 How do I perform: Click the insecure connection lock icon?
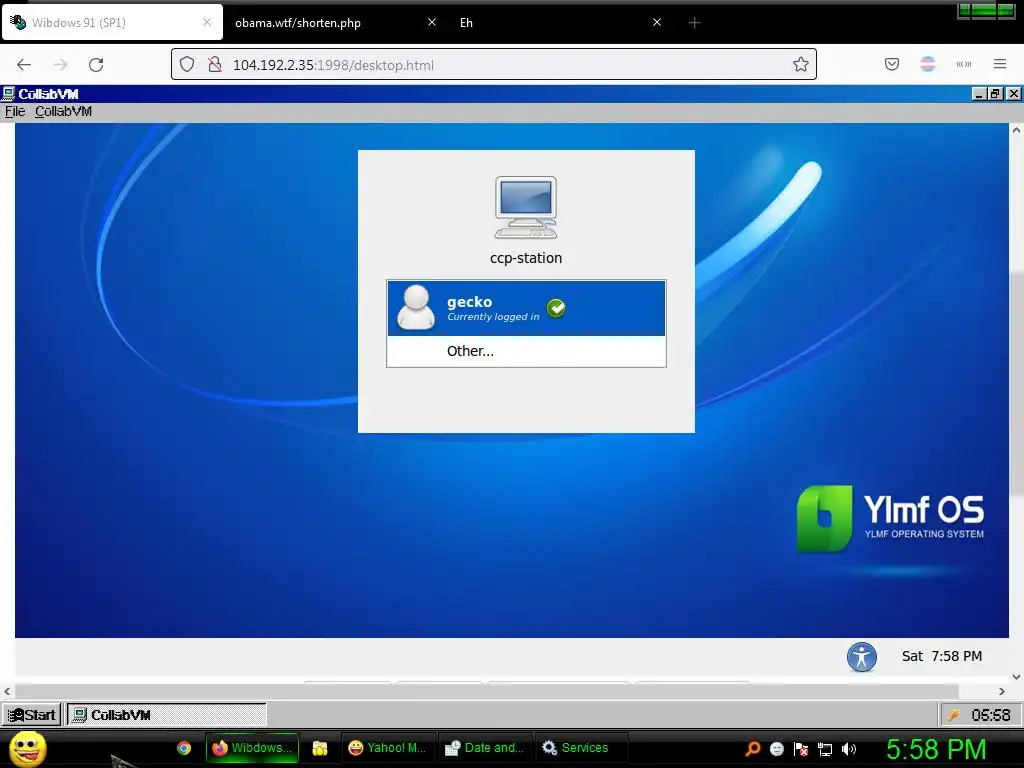coord(214,65)
